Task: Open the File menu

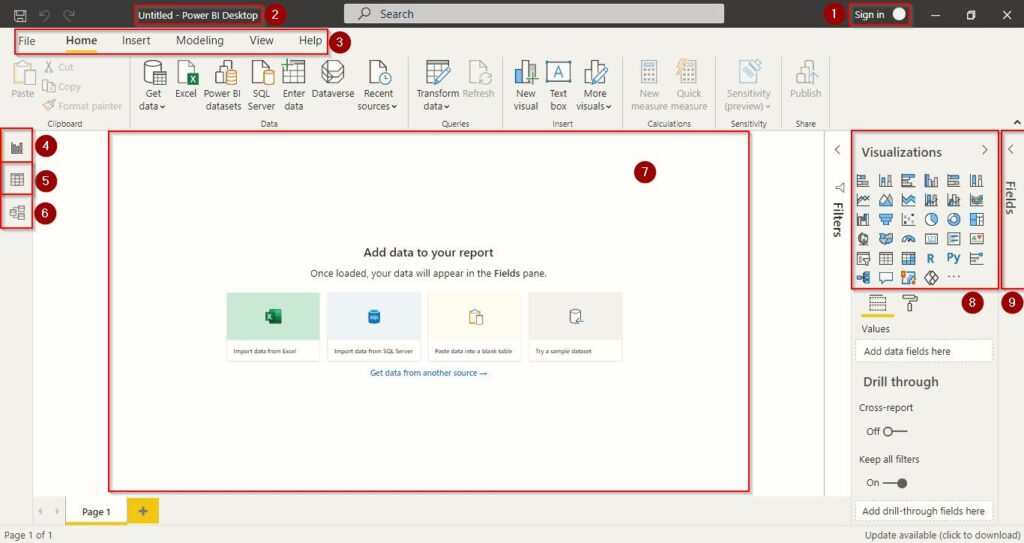Action: [27, 41]
